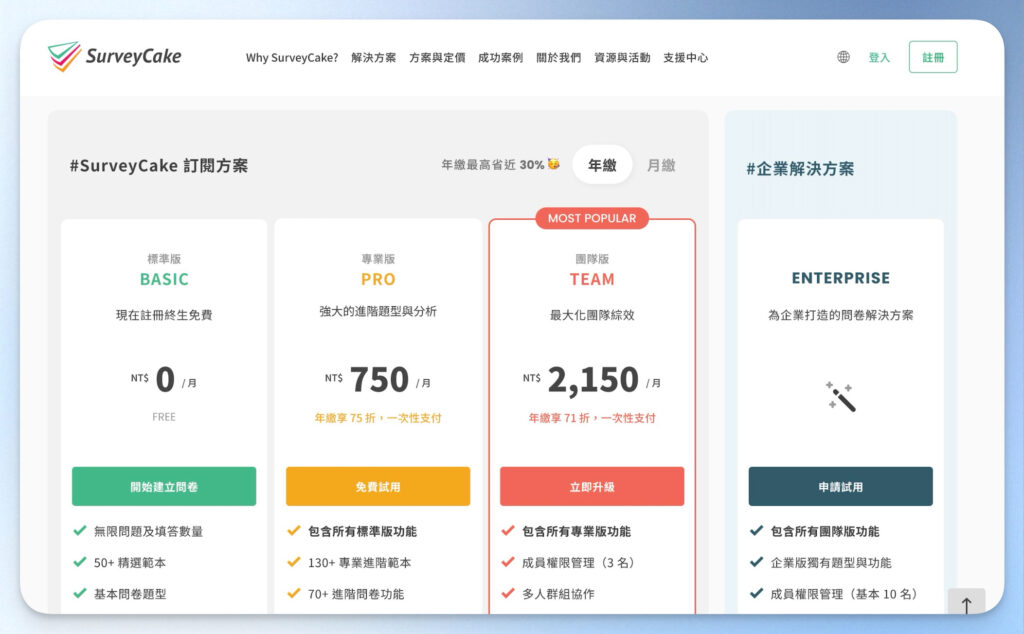1024x634 pixels.
Task: Click the TEAM plan title
Action: click(592, 279)
